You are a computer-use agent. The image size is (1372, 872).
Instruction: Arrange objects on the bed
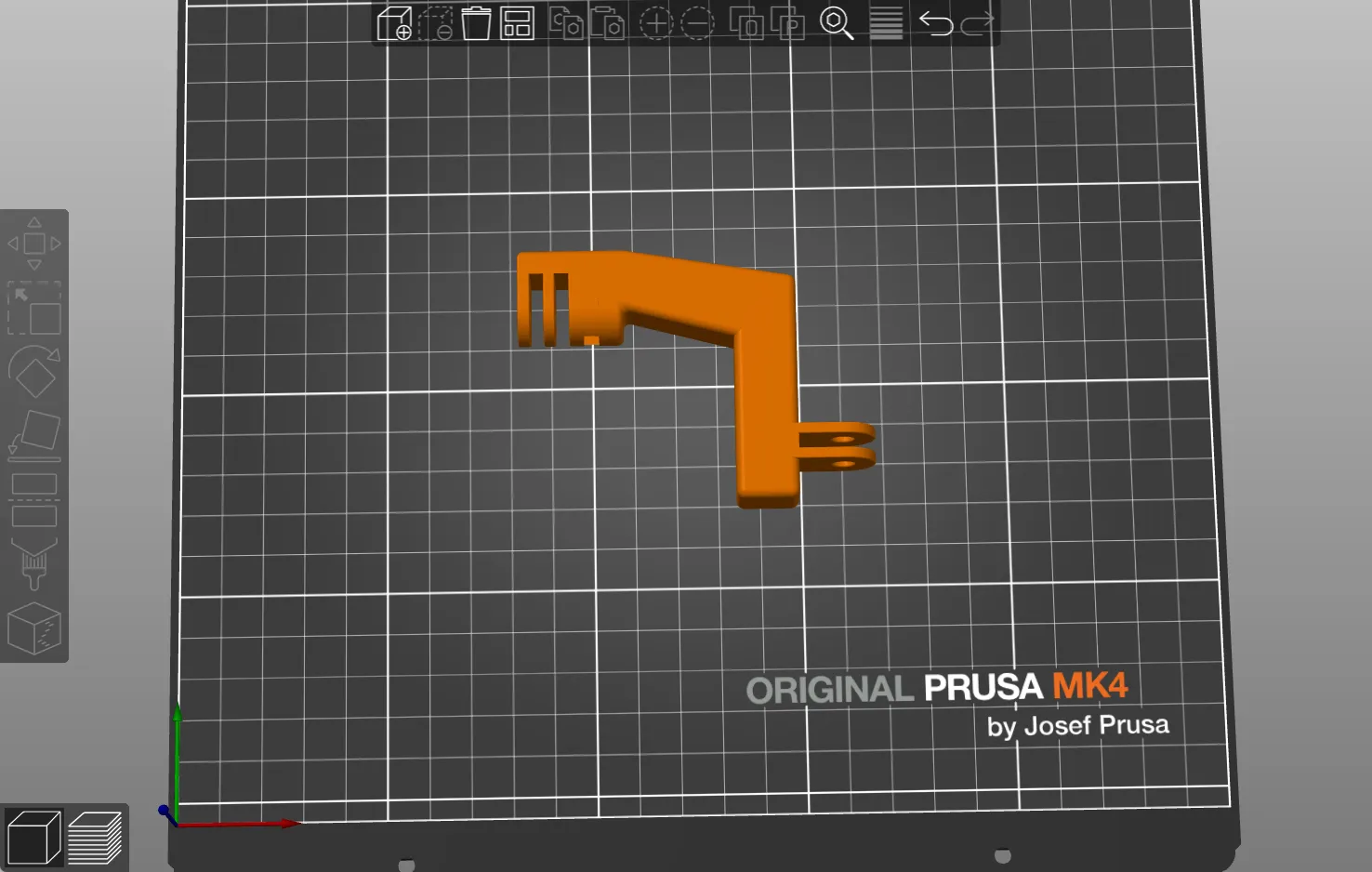tap(517, 22)
